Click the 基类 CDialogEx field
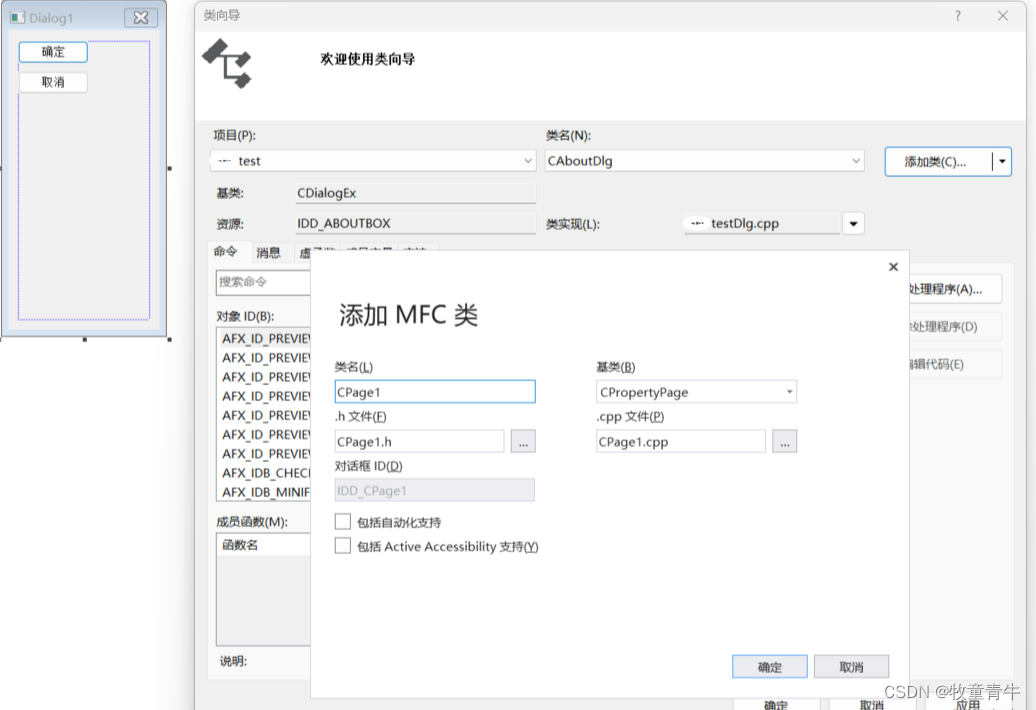This screenshot has width=1036, height=710. (x=416, y=193)
